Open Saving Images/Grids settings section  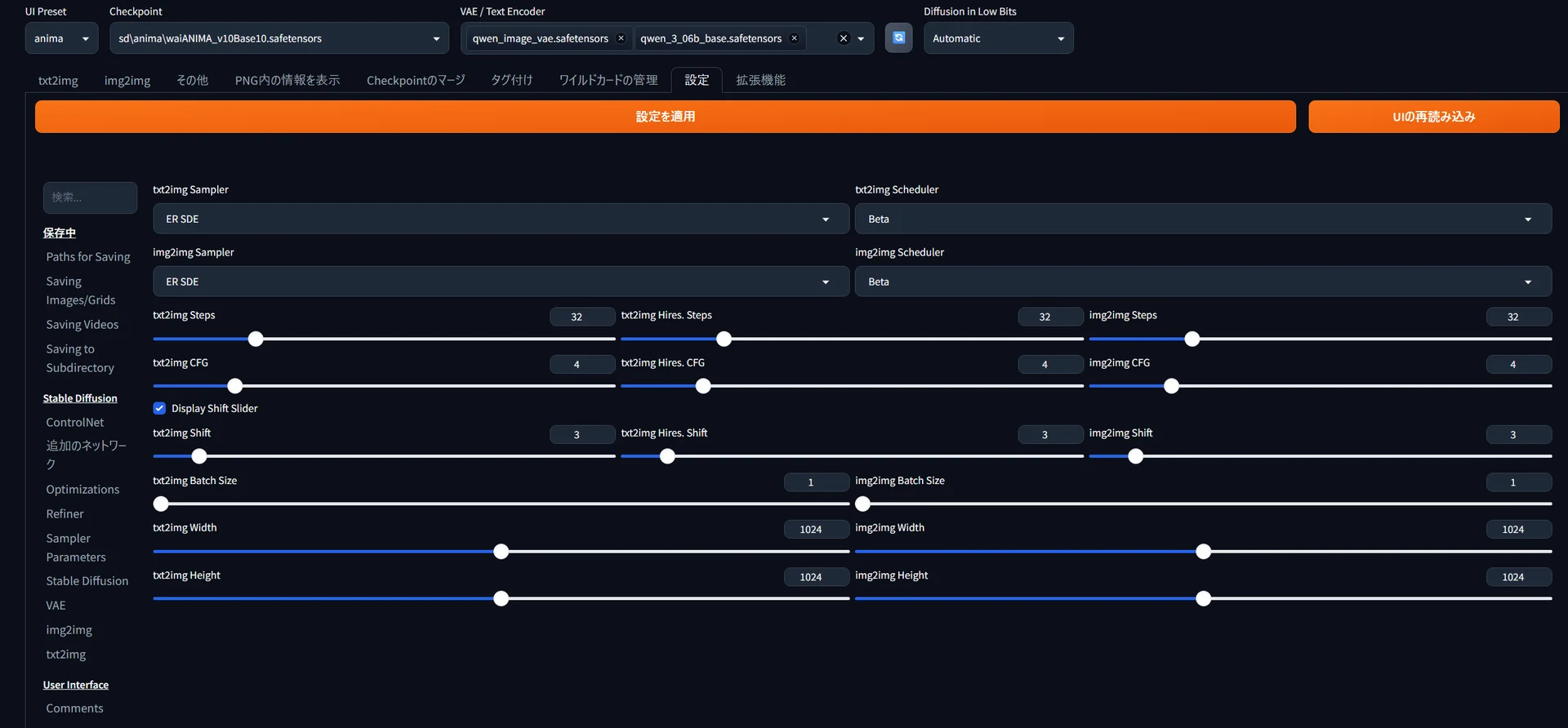tap(81, 291)
